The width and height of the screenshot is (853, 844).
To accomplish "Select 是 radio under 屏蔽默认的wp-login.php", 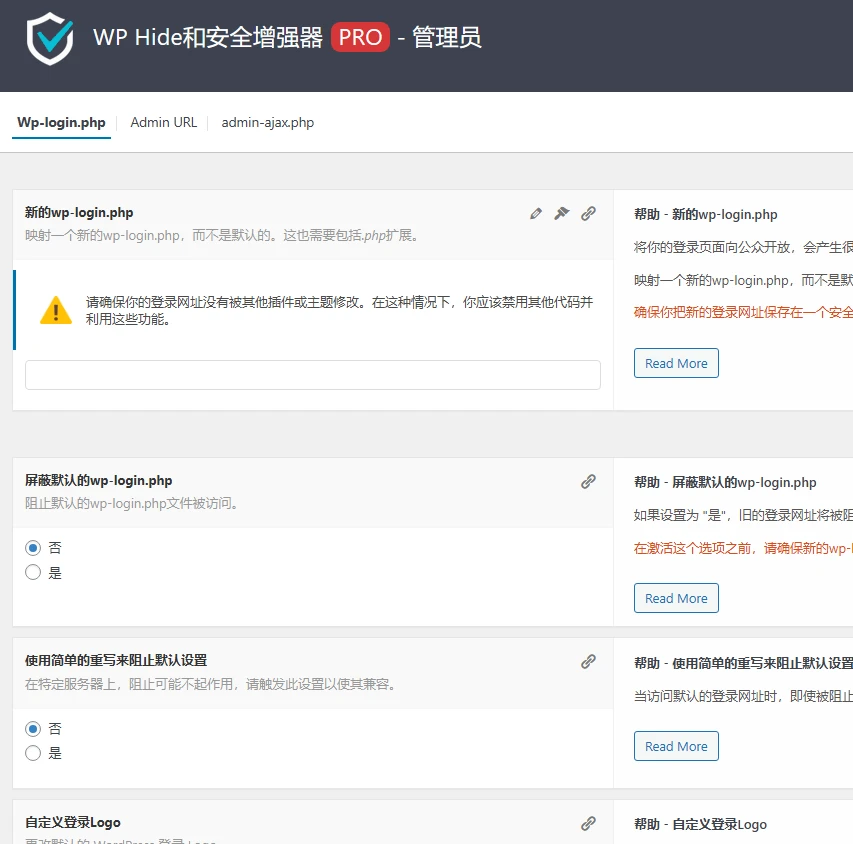I will (31, 571).
